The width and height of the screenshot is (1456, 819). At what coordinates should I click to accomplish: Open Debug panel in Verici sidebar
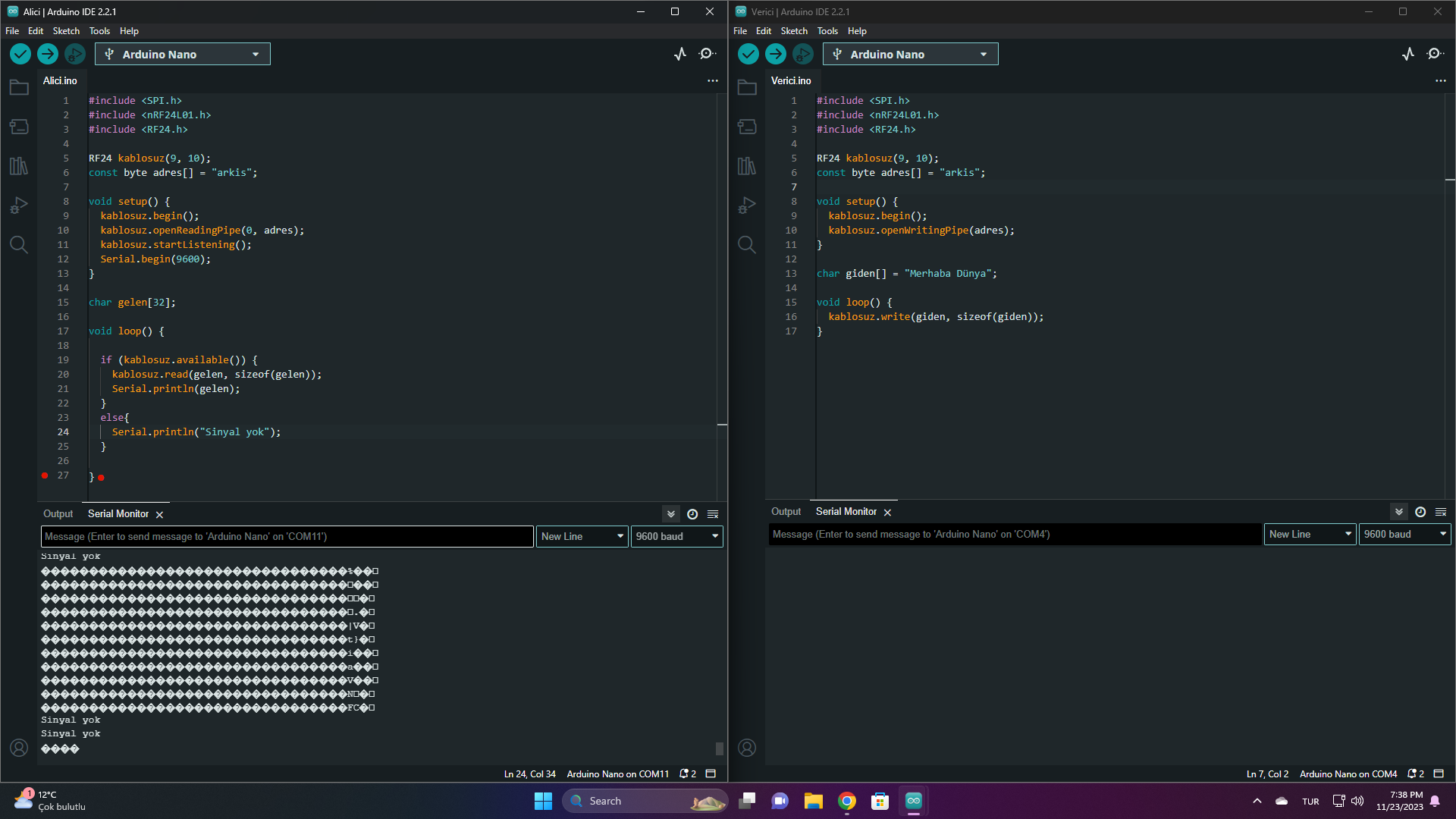[747, 206]
